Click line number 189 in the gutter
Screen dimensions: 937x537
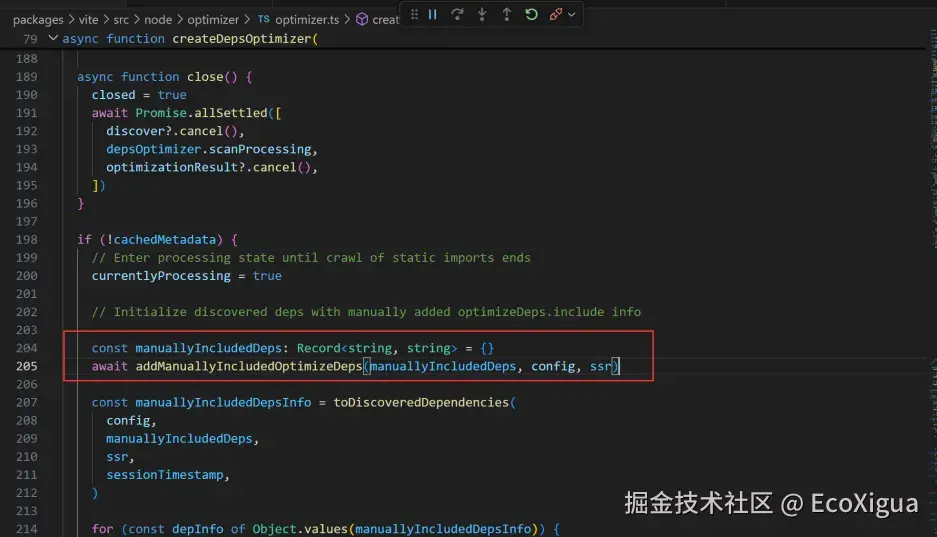pos(26,76)
